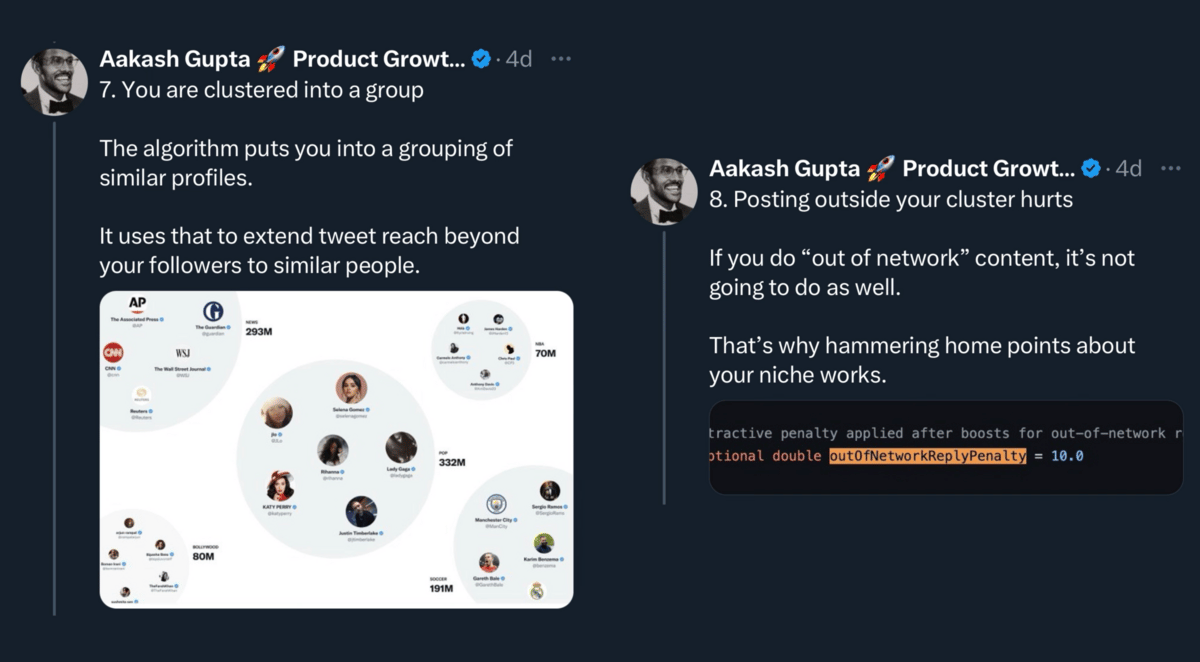Click the Manchester City crest in soccer cluster
The height and width of the screenshot is (662, 1200).
[496, 504]
